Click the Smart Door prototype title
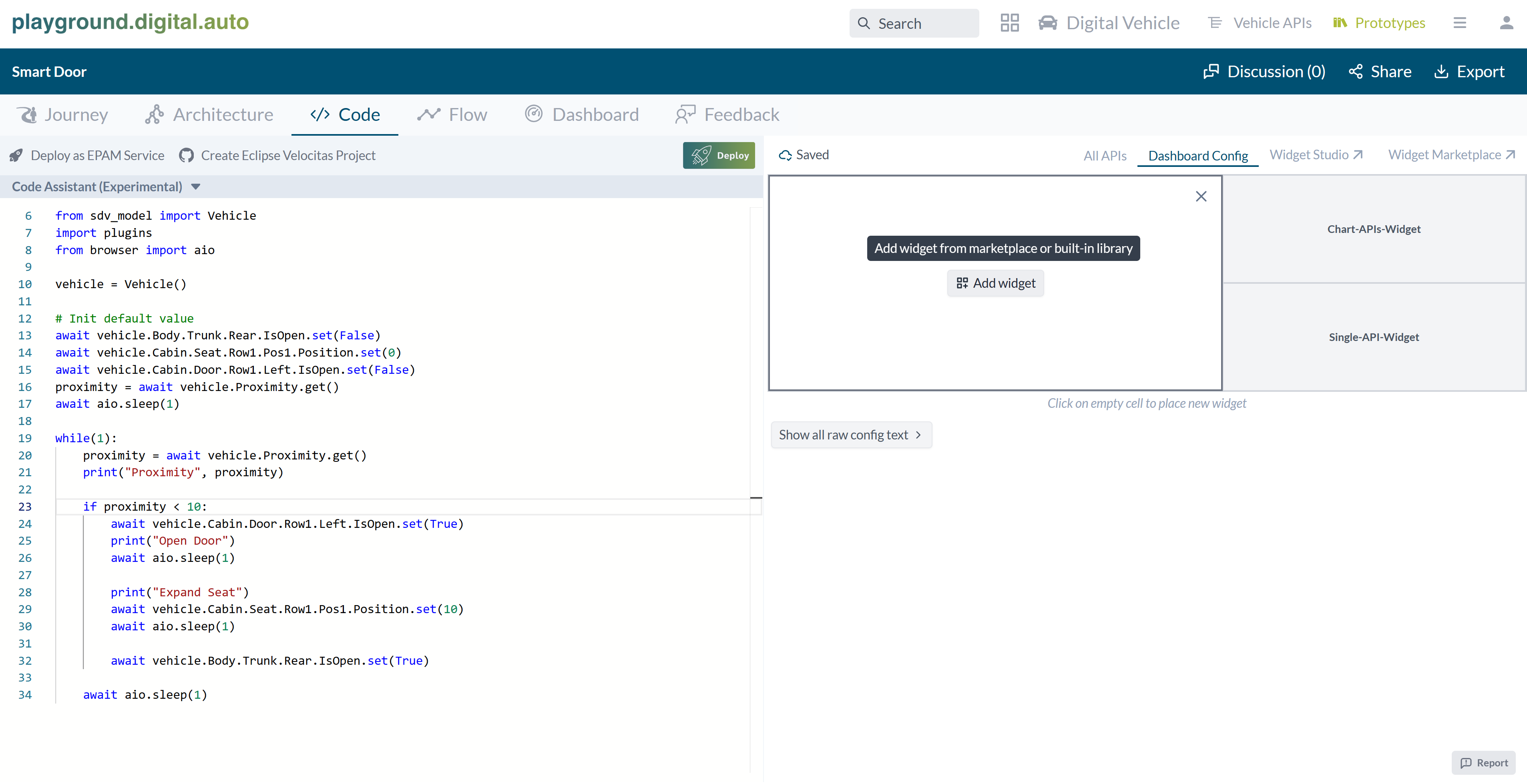This screenshot has height=784, width=1527. (x=49, y=72)
